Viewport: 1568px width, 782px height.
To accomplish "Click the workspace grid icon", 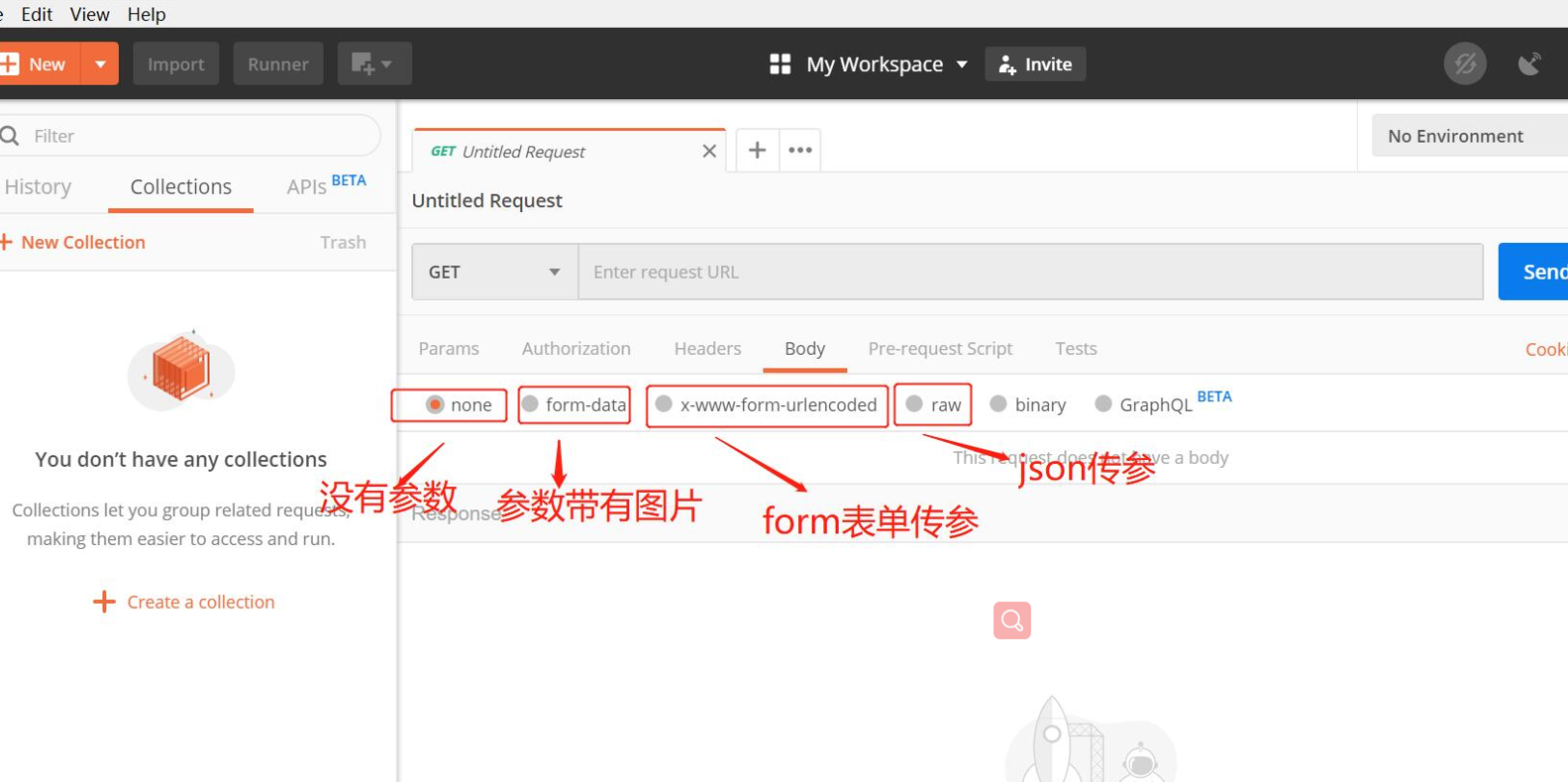I will tap(781, 64).
